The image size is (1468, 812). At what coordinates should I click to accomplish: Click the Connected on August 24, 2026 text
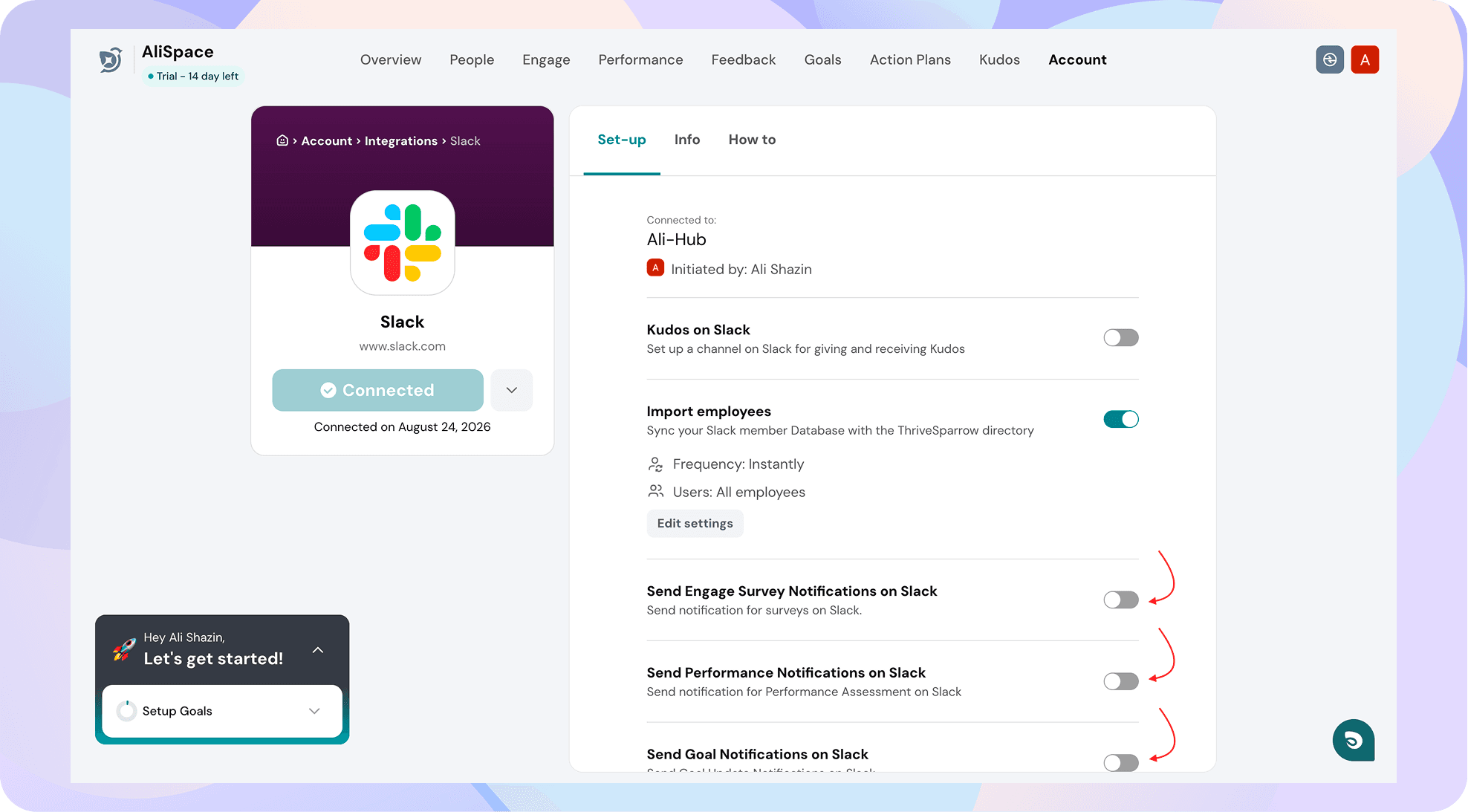403,427
